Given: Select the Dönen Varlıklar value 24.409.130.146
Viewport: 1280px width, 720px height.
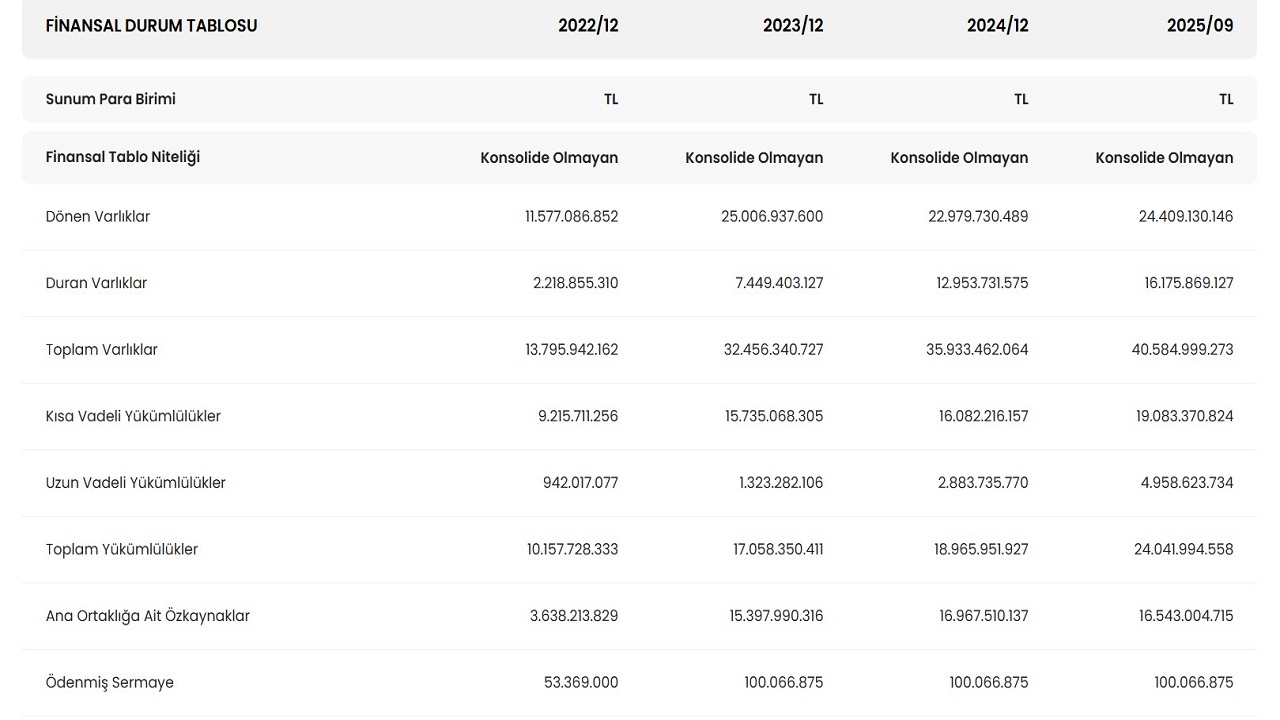Looking at the screenshot, I should pyautogui.click(x=1185, y=217).
